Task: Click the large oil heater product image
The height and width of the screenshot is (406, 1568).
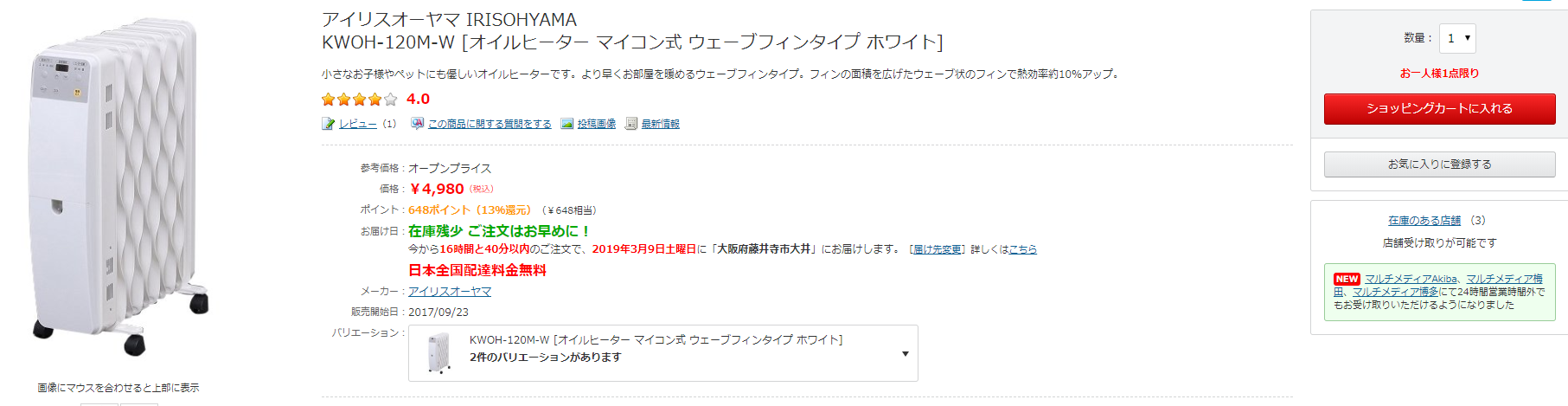Action: 121,186
